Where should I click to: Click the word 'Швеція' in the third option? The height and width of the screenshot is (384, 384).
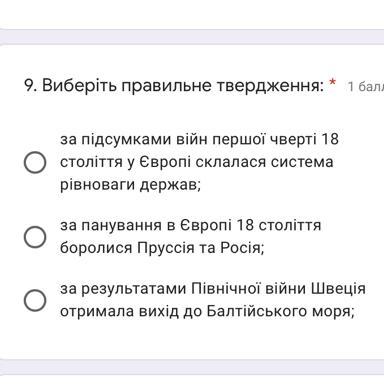[x=338, y=288]
